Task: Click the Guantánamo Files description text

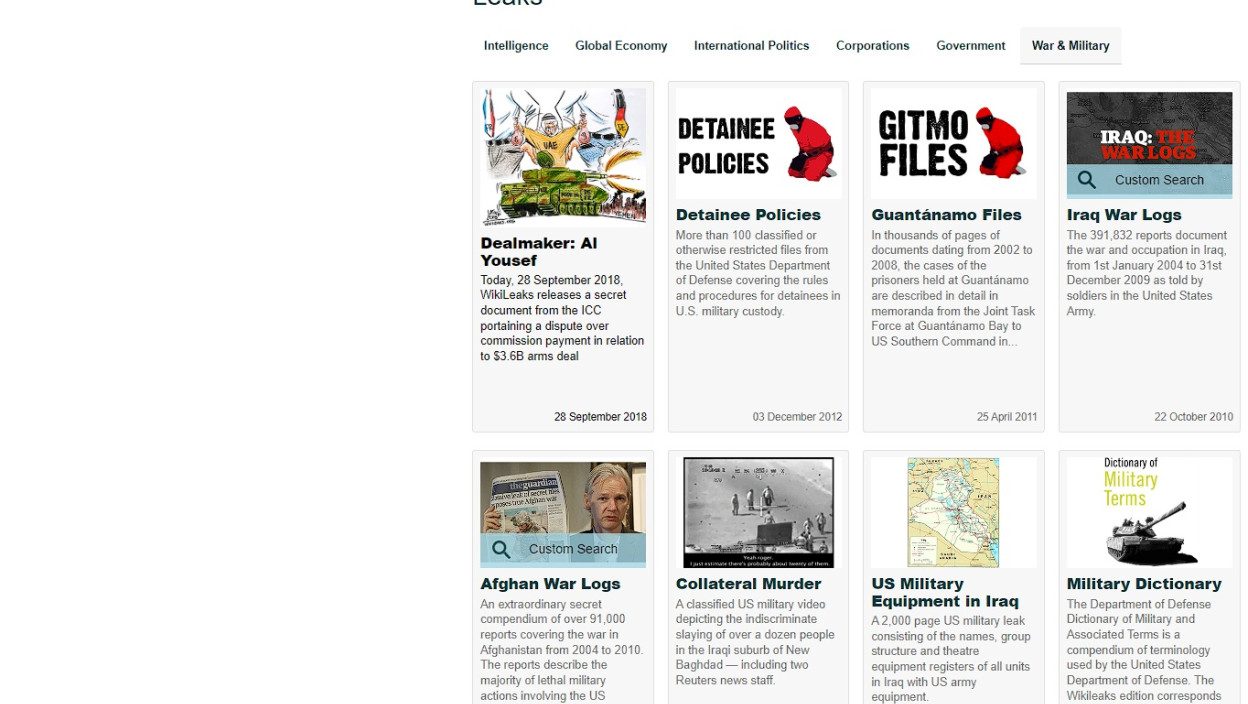Action: [953, 288]
